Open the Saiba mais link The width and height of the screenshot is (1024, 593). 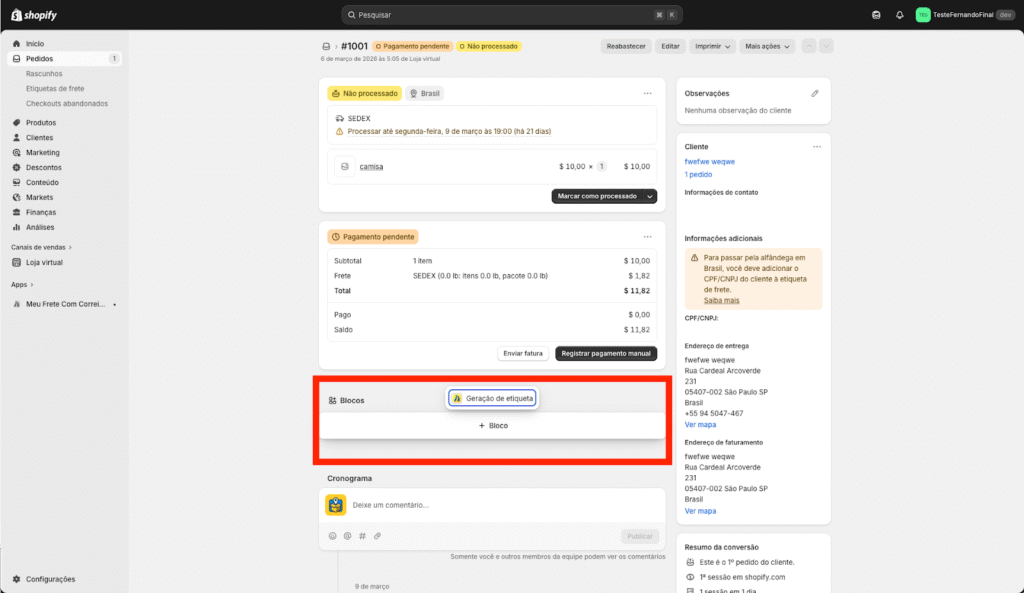pyautogui.click(x=721, y=300)
